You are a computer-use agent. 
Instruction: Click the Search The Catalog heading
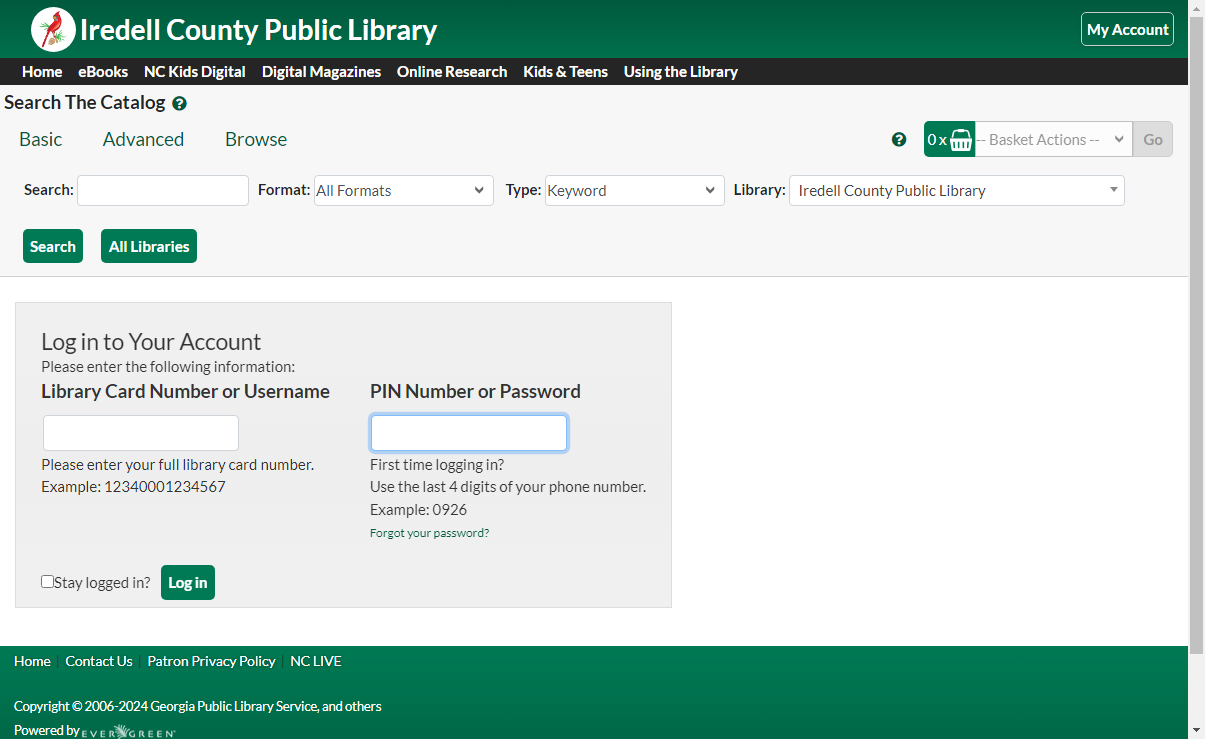(x=85, y=102)
